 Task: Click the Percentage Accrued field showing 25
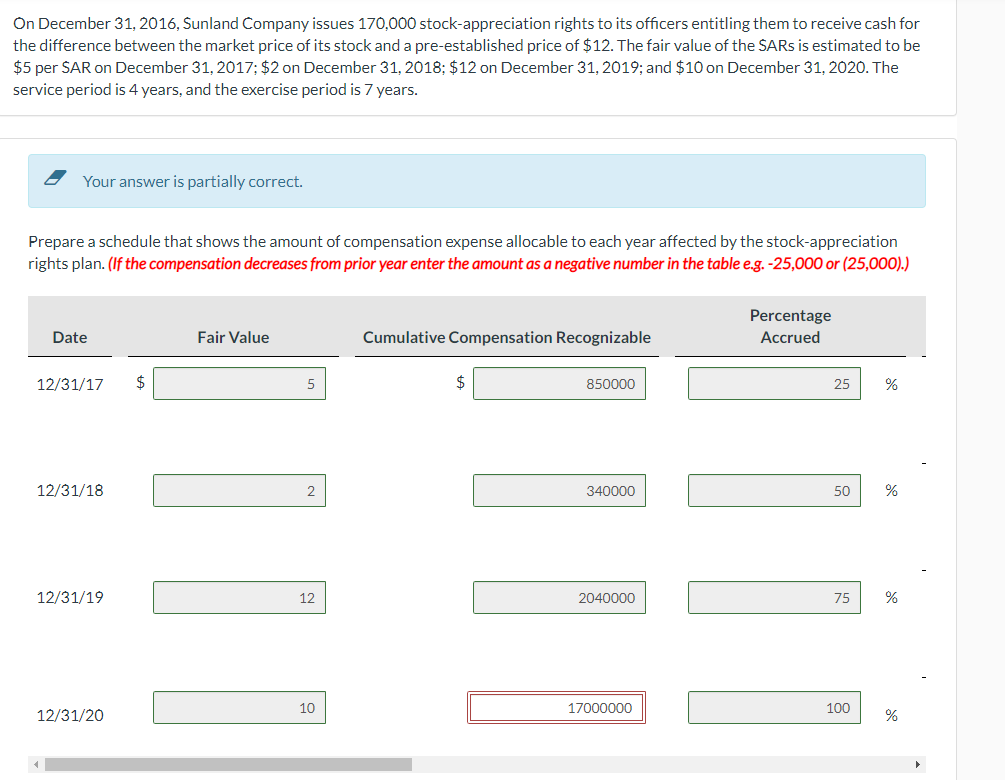pyautogui.click(x=774, y=383)
